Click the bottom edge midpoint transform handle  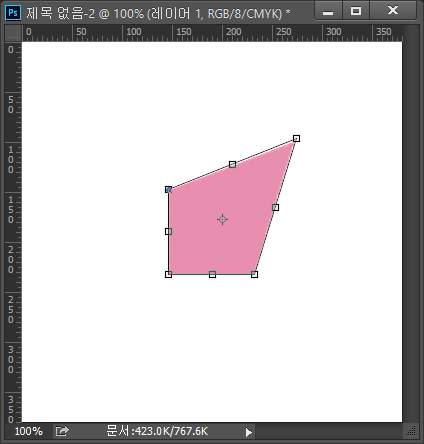click(212, 274)
